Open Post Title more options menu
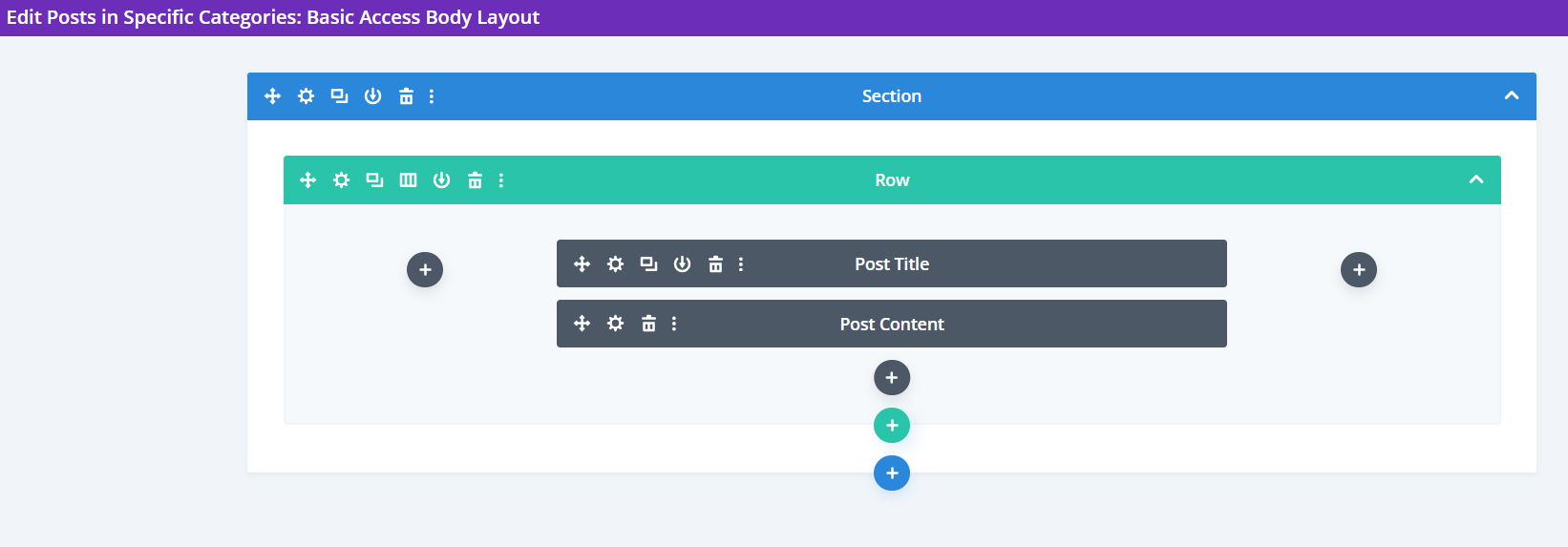This screenshot has height=547, width=1568. (741, 264)
